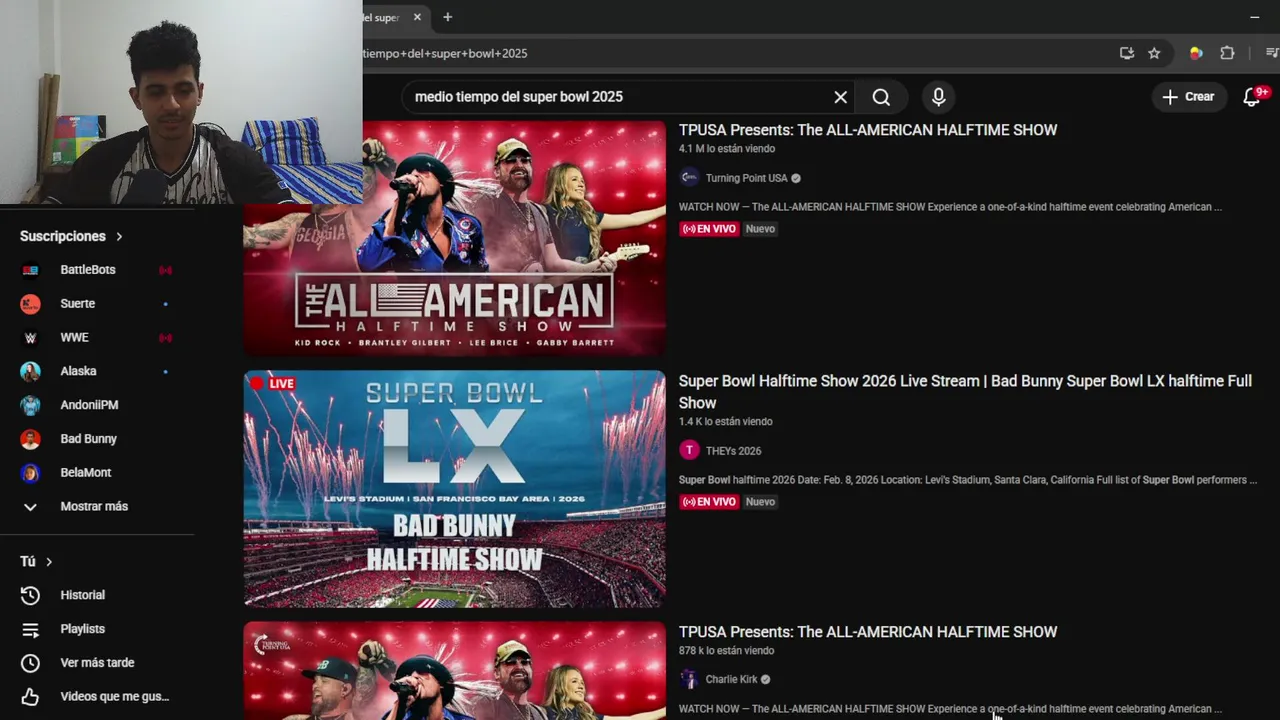Open Videos que me gustan
This screenshot has width=1280, height=720.
tap(97, 697)
